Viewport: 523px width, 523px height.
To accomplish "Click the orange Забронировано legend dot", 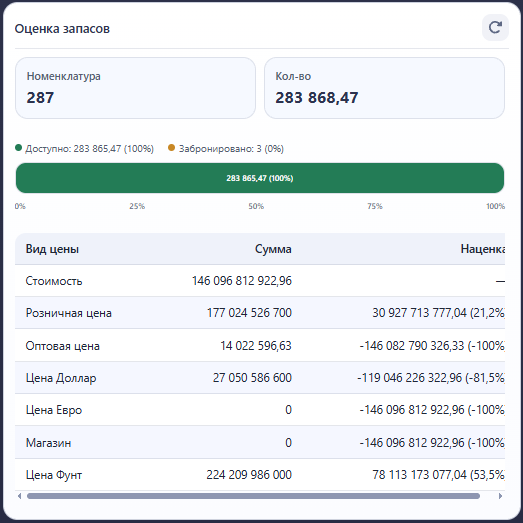I will [171, 148].
